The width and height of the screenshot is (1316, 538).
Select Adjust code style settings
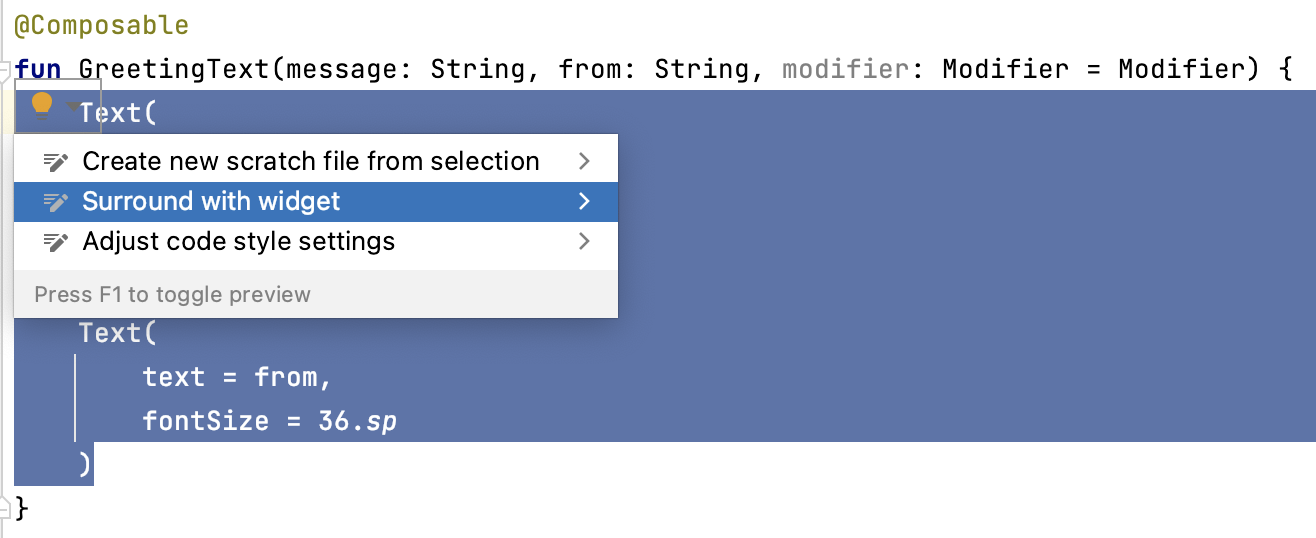(238, 241)
